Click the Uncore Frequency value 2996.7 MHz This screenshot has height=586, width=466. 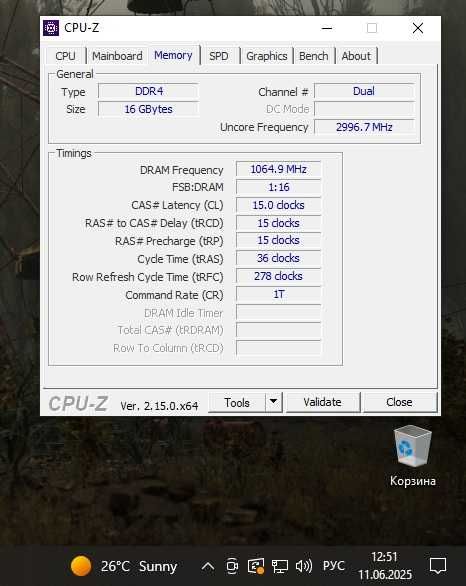[364, 127]
